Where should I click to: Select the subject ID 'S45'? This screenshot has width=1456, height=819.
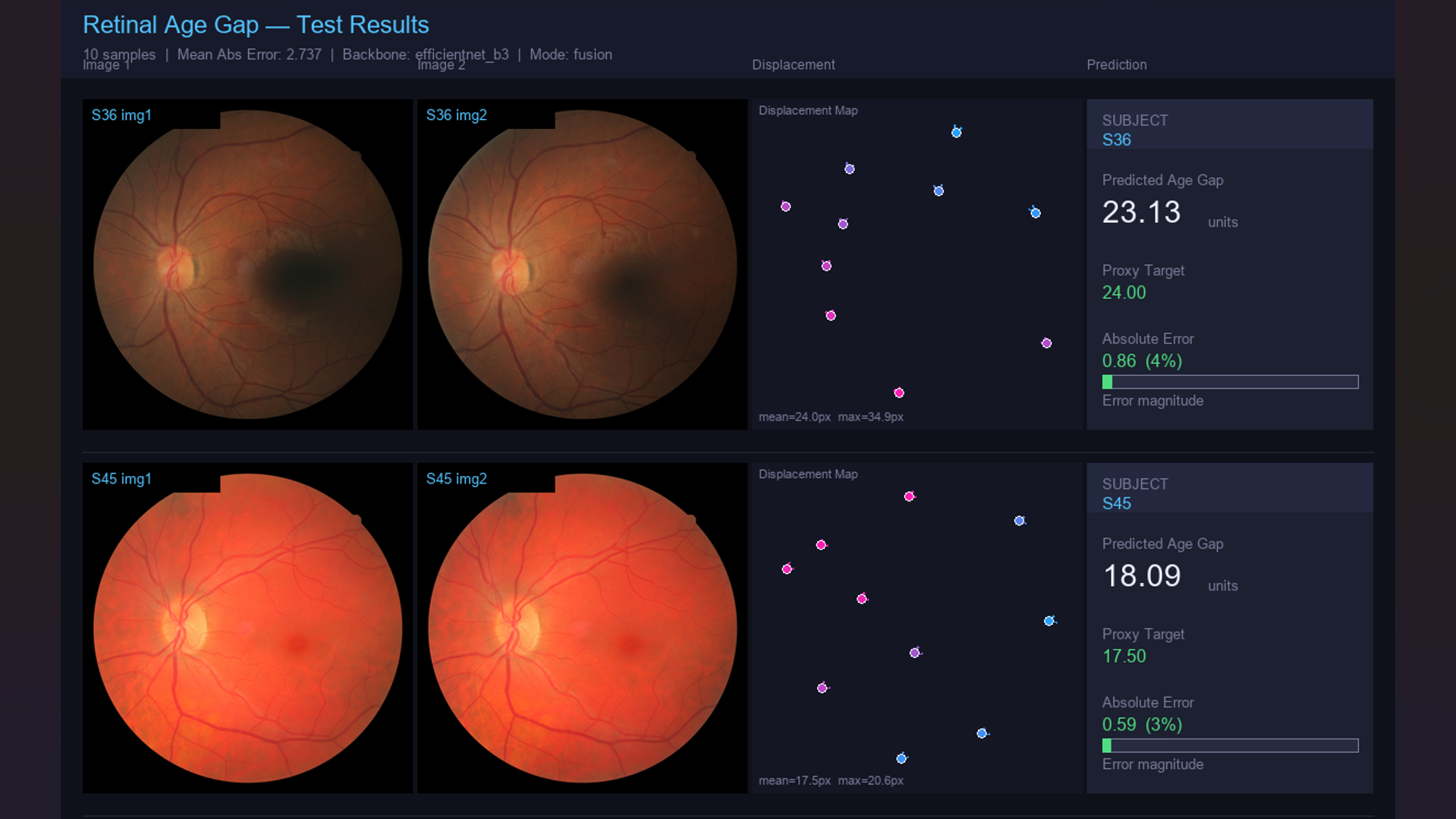pos(1116,503)
